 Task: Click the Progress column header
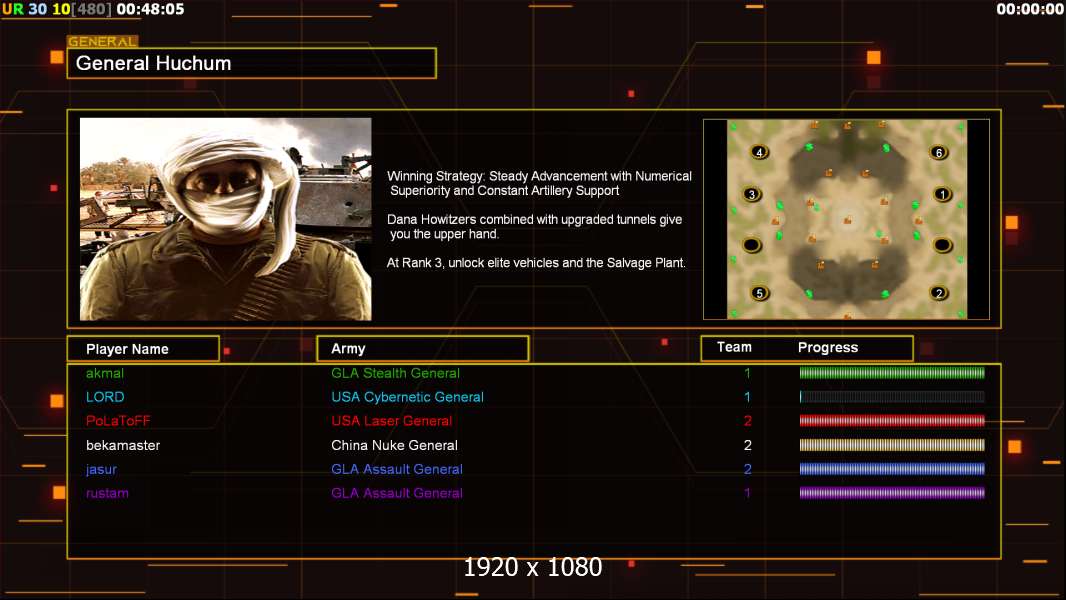[828, 347]
